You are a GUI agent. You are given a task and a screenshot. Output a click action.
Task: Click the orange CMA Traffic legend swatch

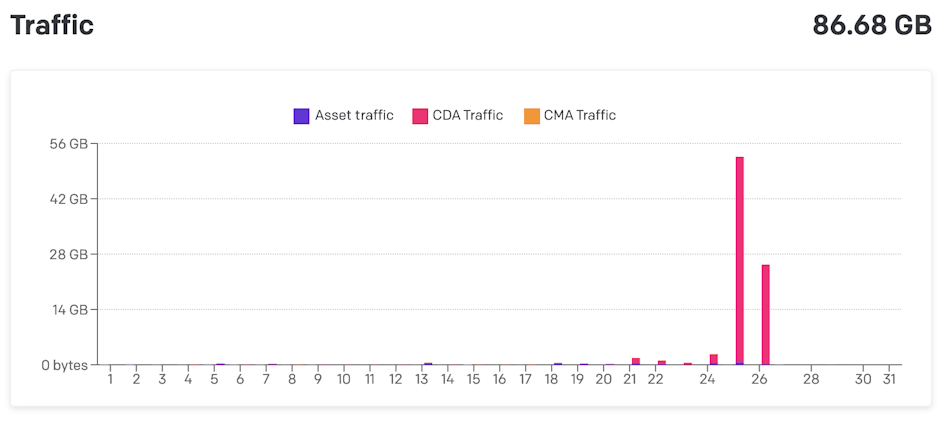(531, 116)
